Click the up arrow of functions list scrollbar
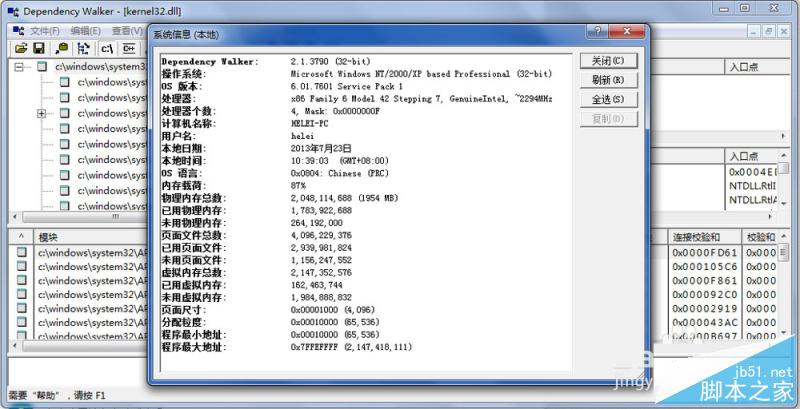The width and height of the screenshot is (800, 409). (785, 155)
